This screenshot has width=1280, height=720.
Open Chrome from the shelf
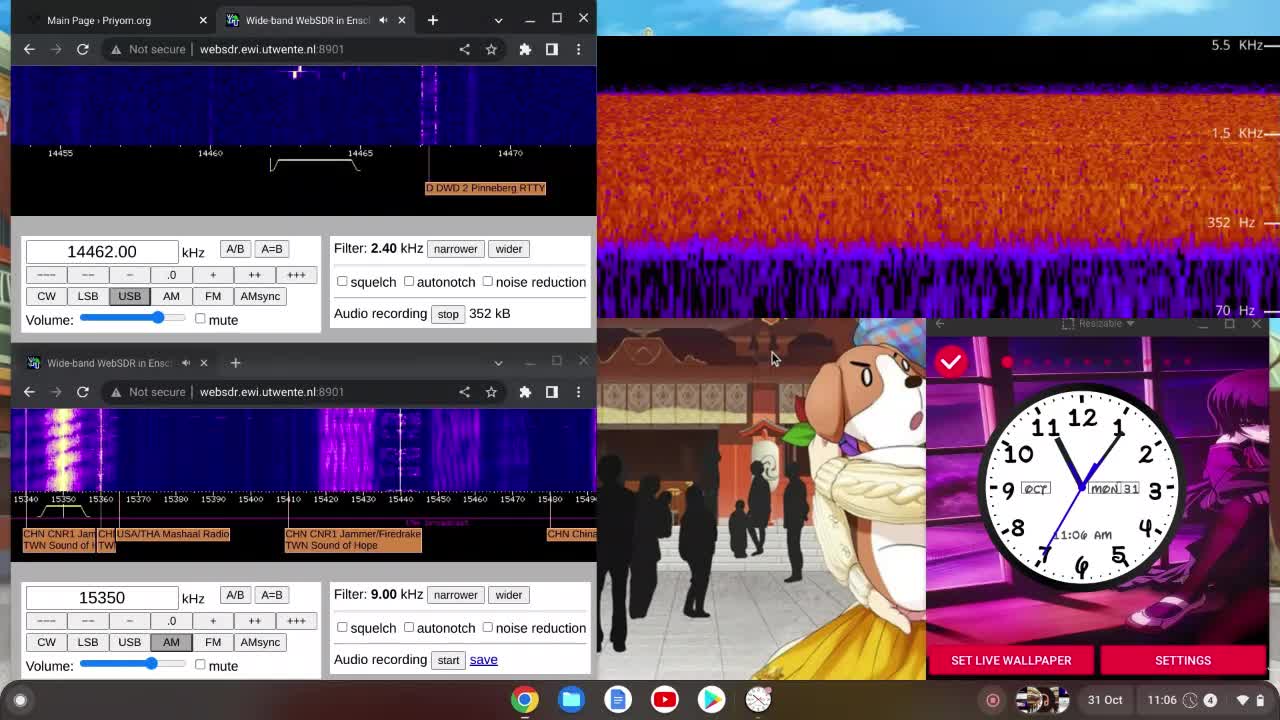click(x=525, y=700)
